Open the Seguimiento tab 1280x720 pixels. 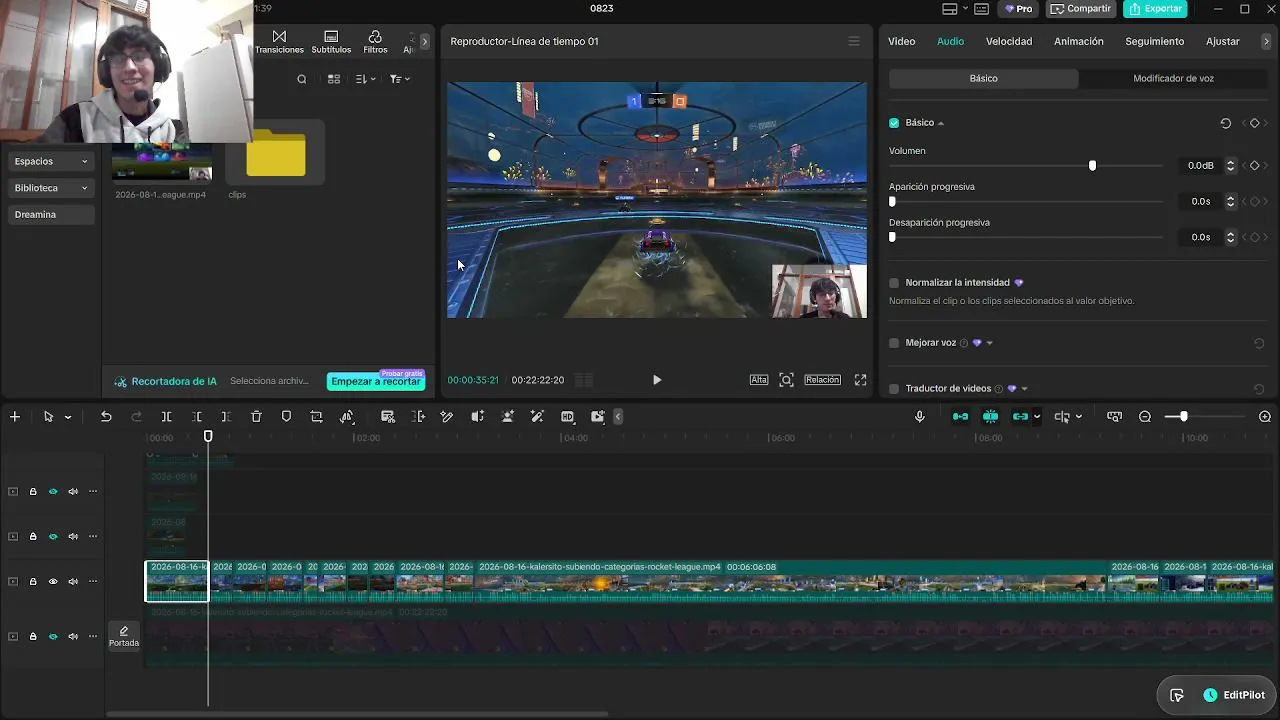1155,41
